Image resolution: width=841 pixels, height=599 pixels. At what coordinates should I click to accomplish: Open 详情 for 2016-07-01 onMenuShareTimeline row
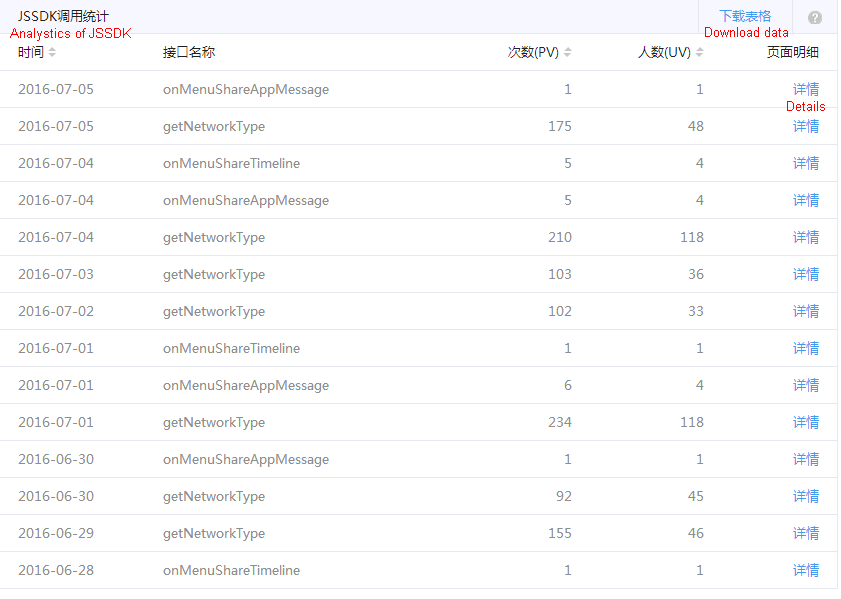[806, 348]
